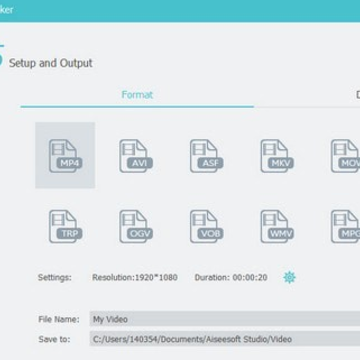Click the Save to: label
This screenshot has width=360, height=360.
pyautogui.click(x=54, y=339)
